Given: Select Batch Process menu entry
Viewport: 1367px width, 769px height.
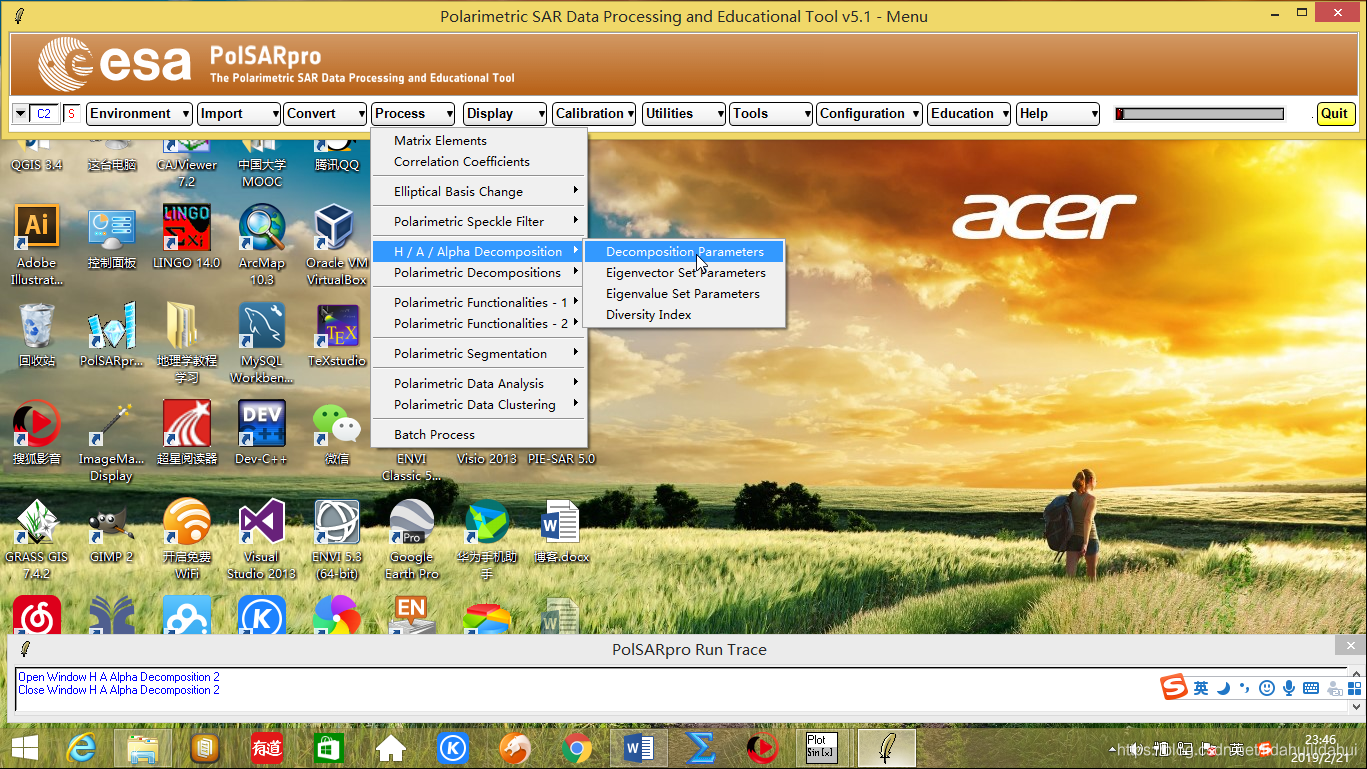Looking at the screenshot, I should coord(478,435).
